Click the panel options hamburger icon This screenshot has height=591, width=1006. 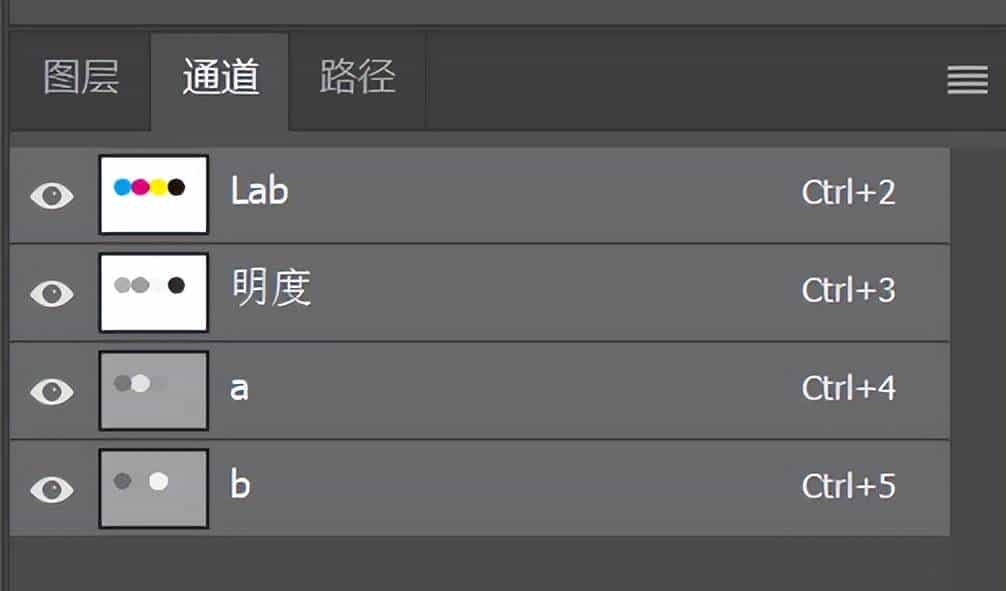coord(966,80)
